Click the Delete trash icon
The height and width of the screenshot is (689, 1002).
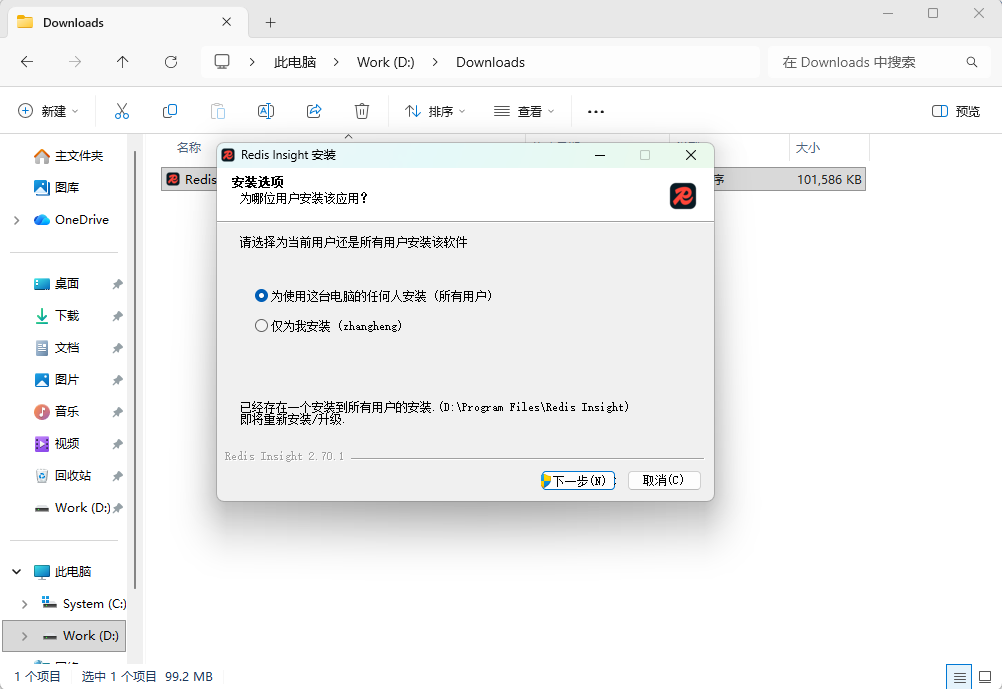tap(362, 111)
